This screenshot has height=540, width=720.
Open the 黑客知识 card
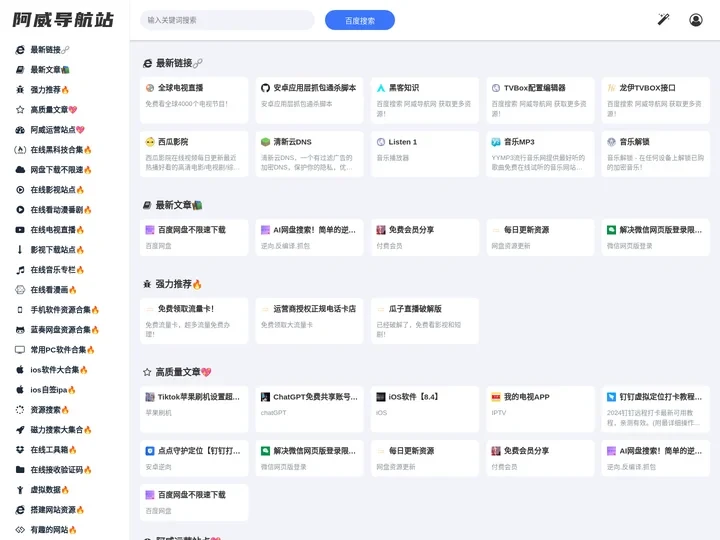[x=425, y=100]
